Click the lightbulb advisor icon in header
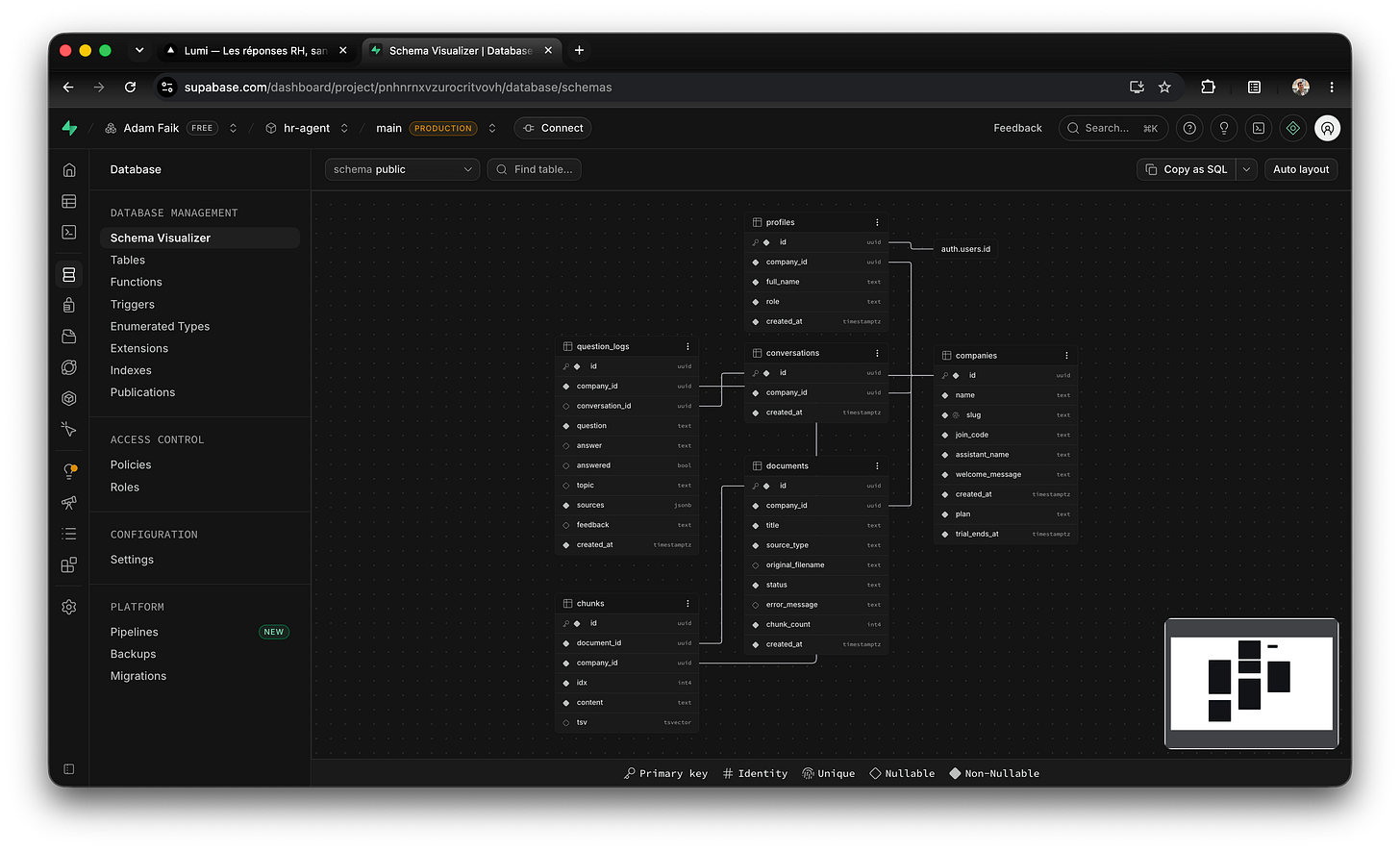 coord(1224,128)
